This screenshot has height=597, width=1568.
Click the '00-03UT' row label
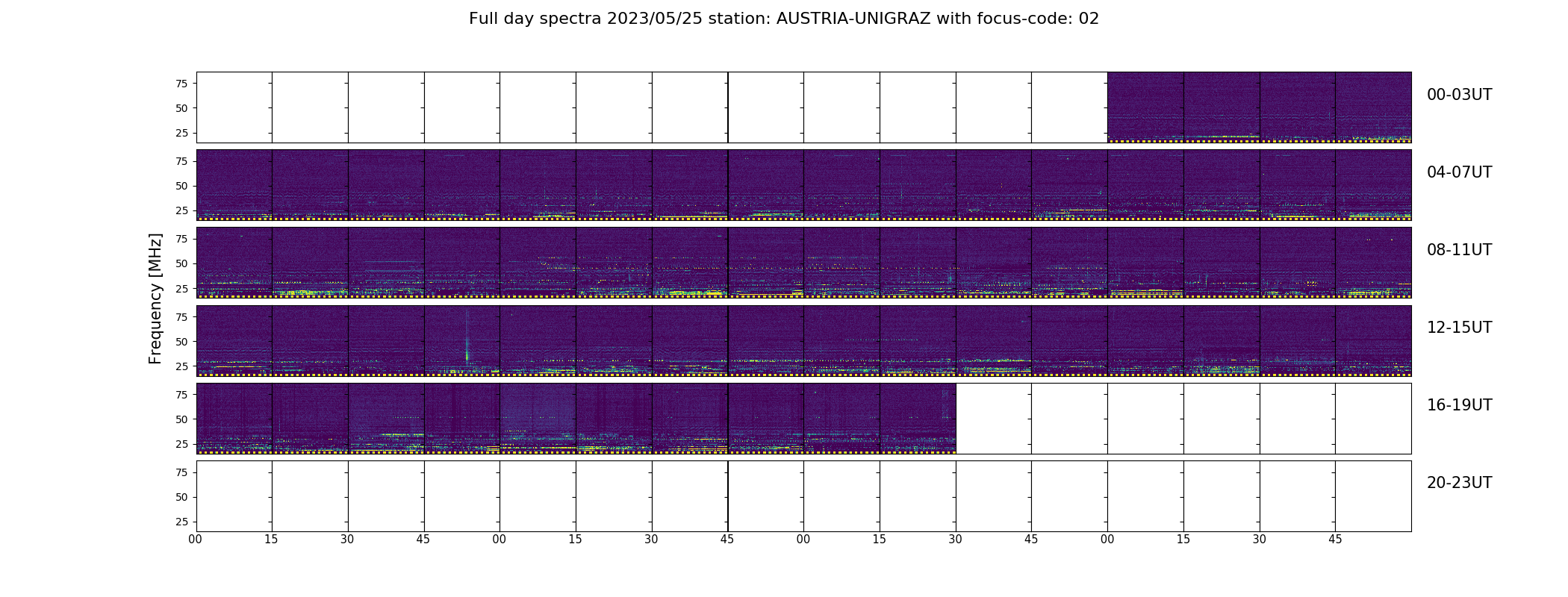point(1459,95)
